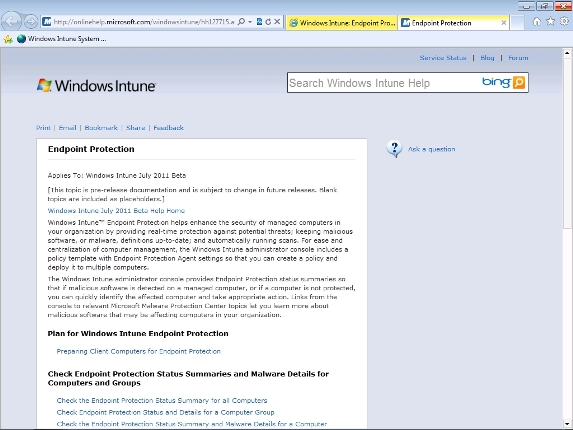The image size is (573, 430).
Task: Click the address bar search magnifier icon
Action: [241, 22]
